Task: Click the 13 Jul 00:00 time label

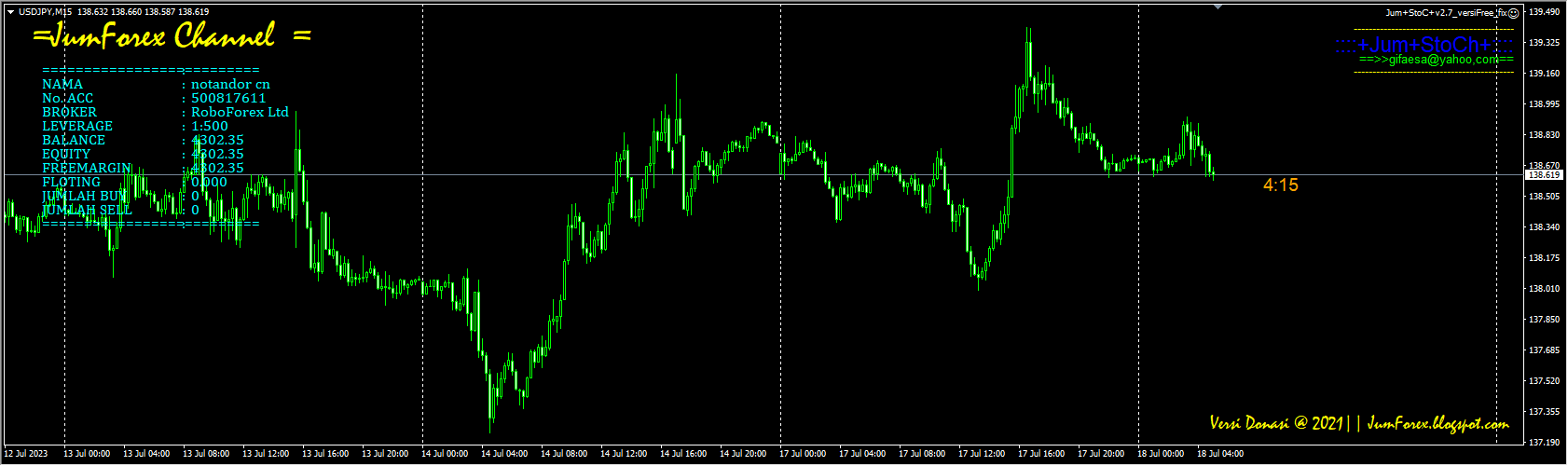Action: click(87, 454)
